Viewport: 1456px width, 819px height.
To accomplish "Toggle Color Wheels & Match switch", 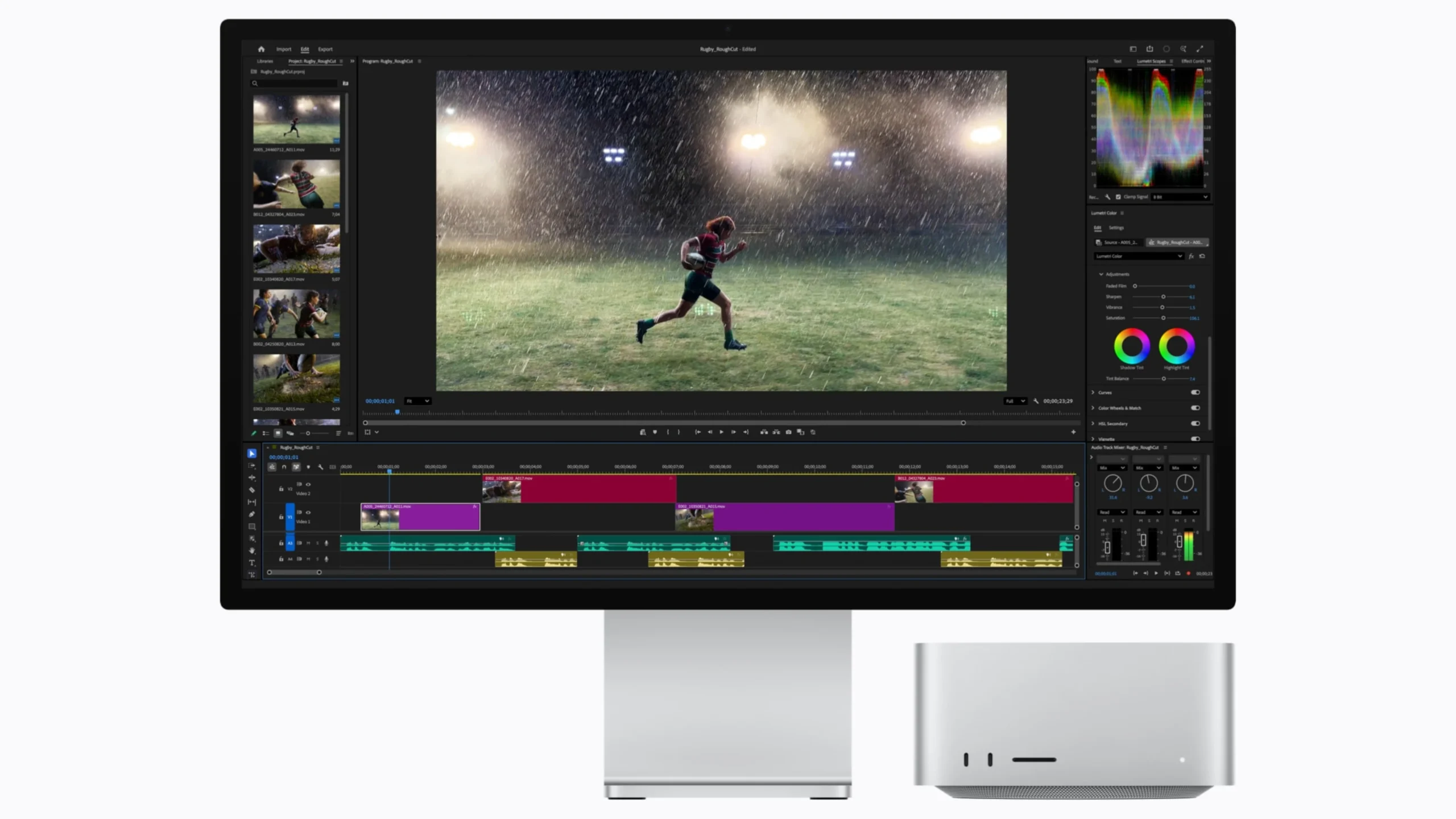I will 1196,408.
